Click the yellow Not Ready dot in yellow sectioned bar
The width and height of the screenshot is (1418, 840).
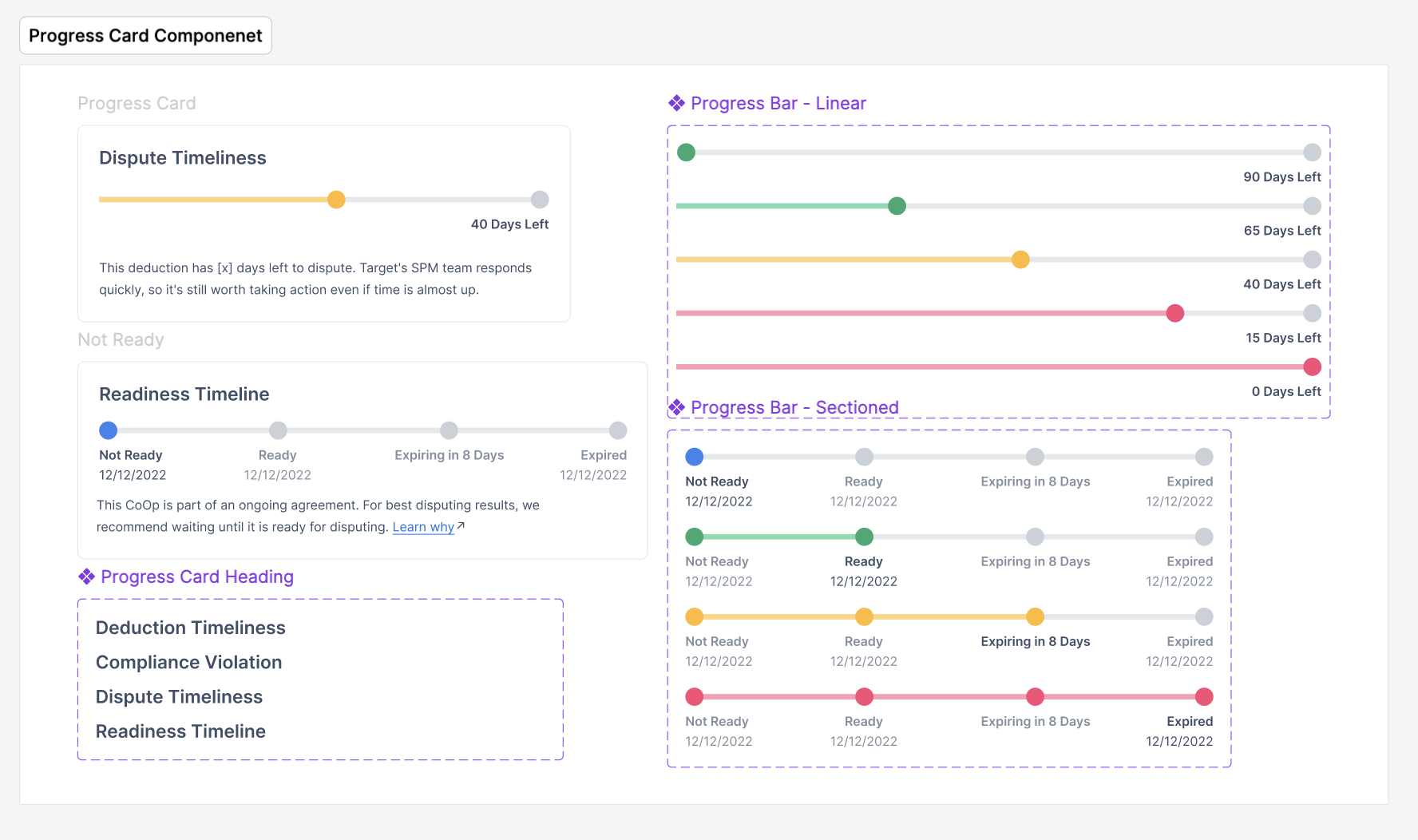695,616
